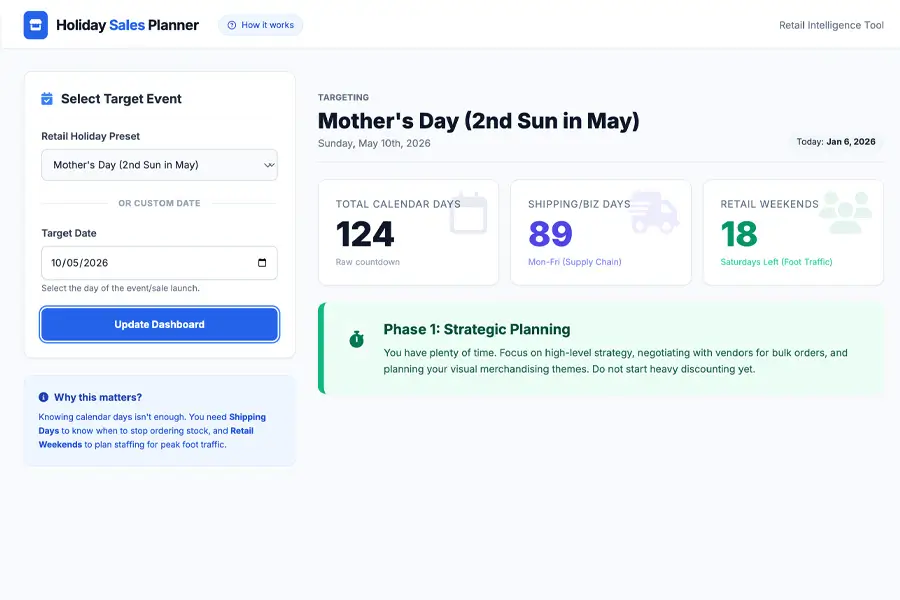Click the question icon in How it works
900x600 pixels.
click(233, 25)
